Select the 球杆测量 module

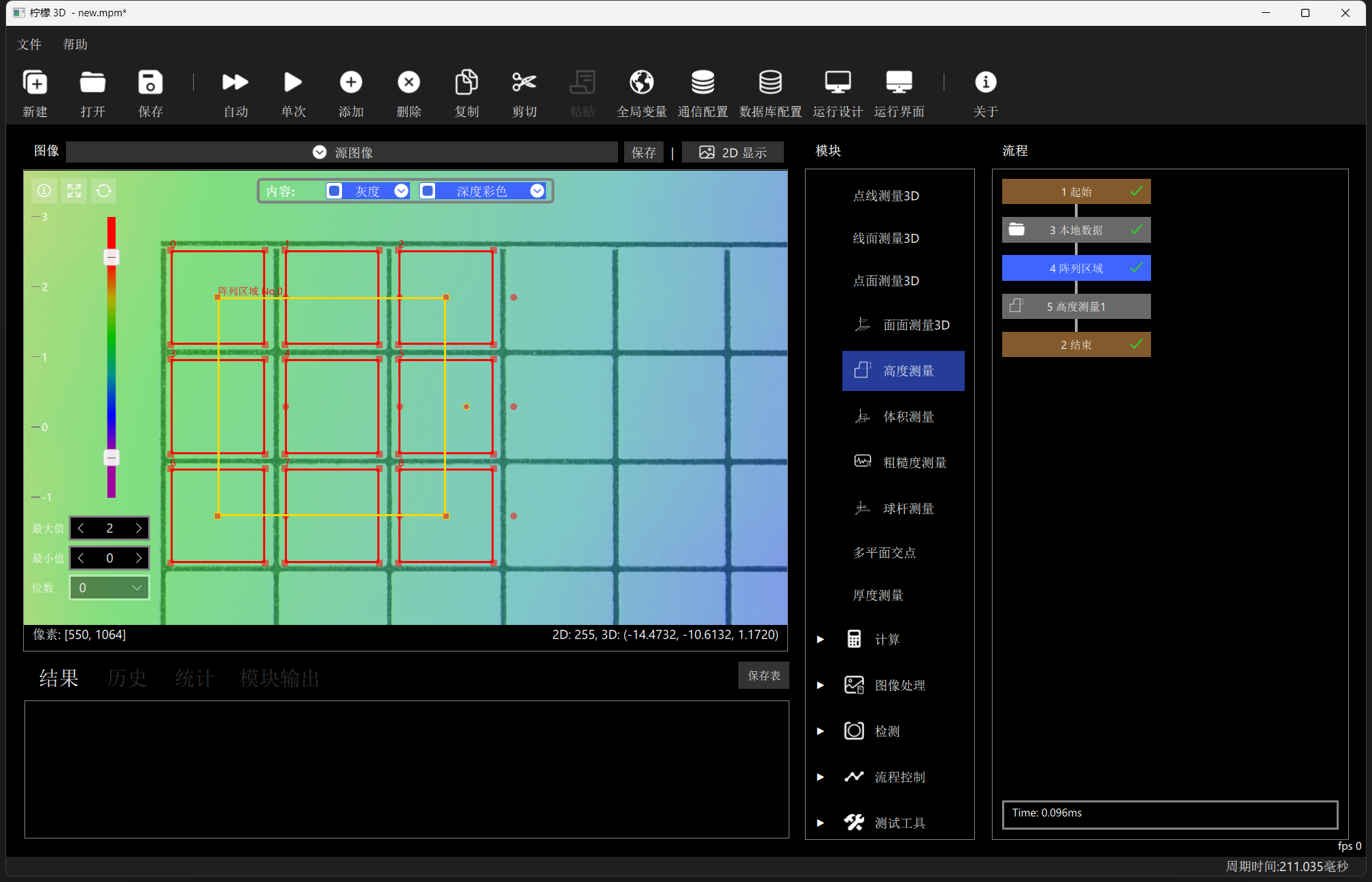coord(903,509)
